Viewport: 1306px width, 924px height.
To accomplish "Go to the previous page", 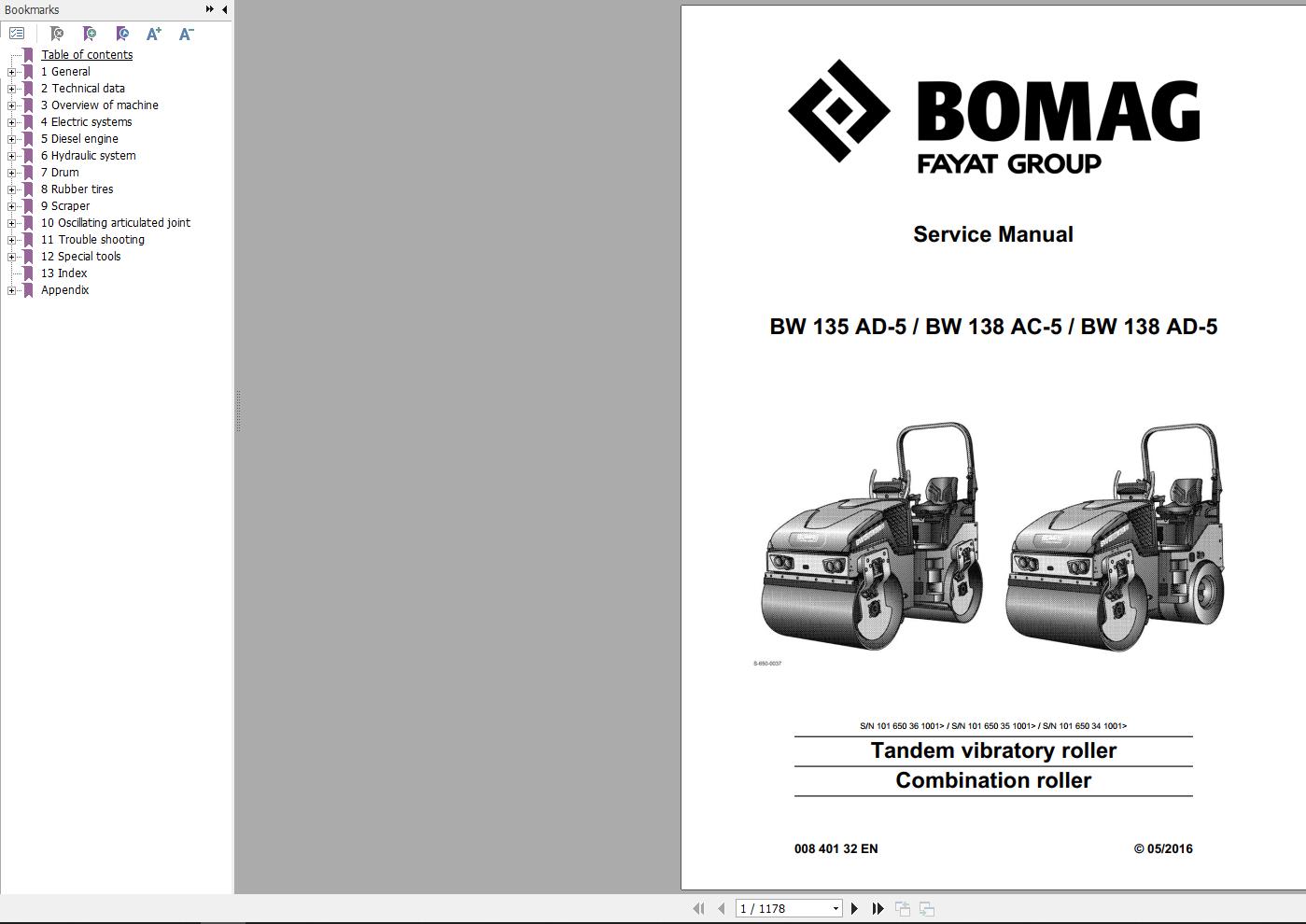I will point(721,908).
